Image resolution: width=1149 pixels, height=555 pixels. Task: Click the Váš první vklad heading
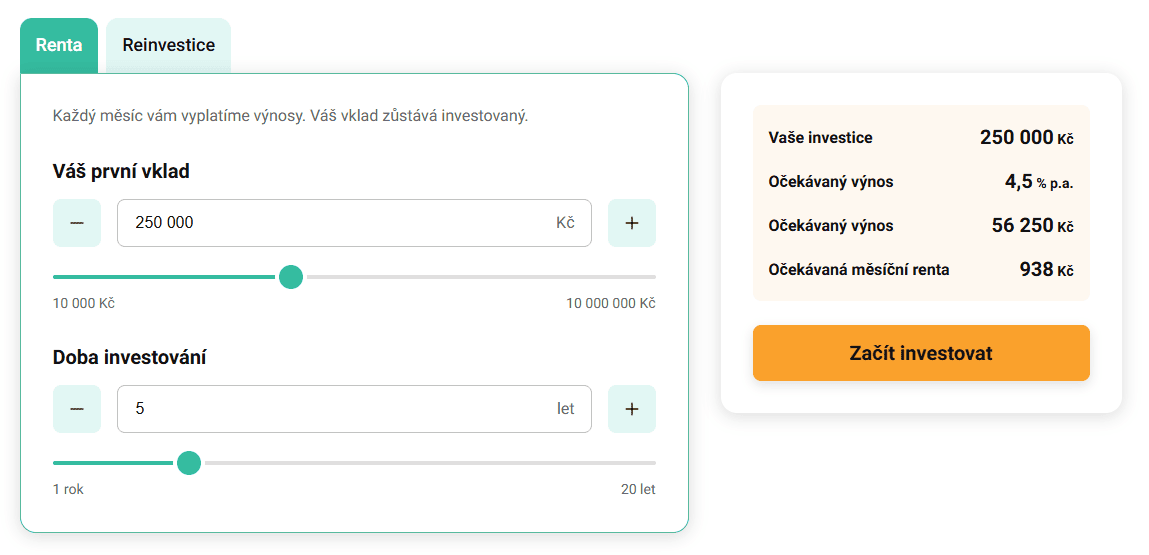point(121,171)
